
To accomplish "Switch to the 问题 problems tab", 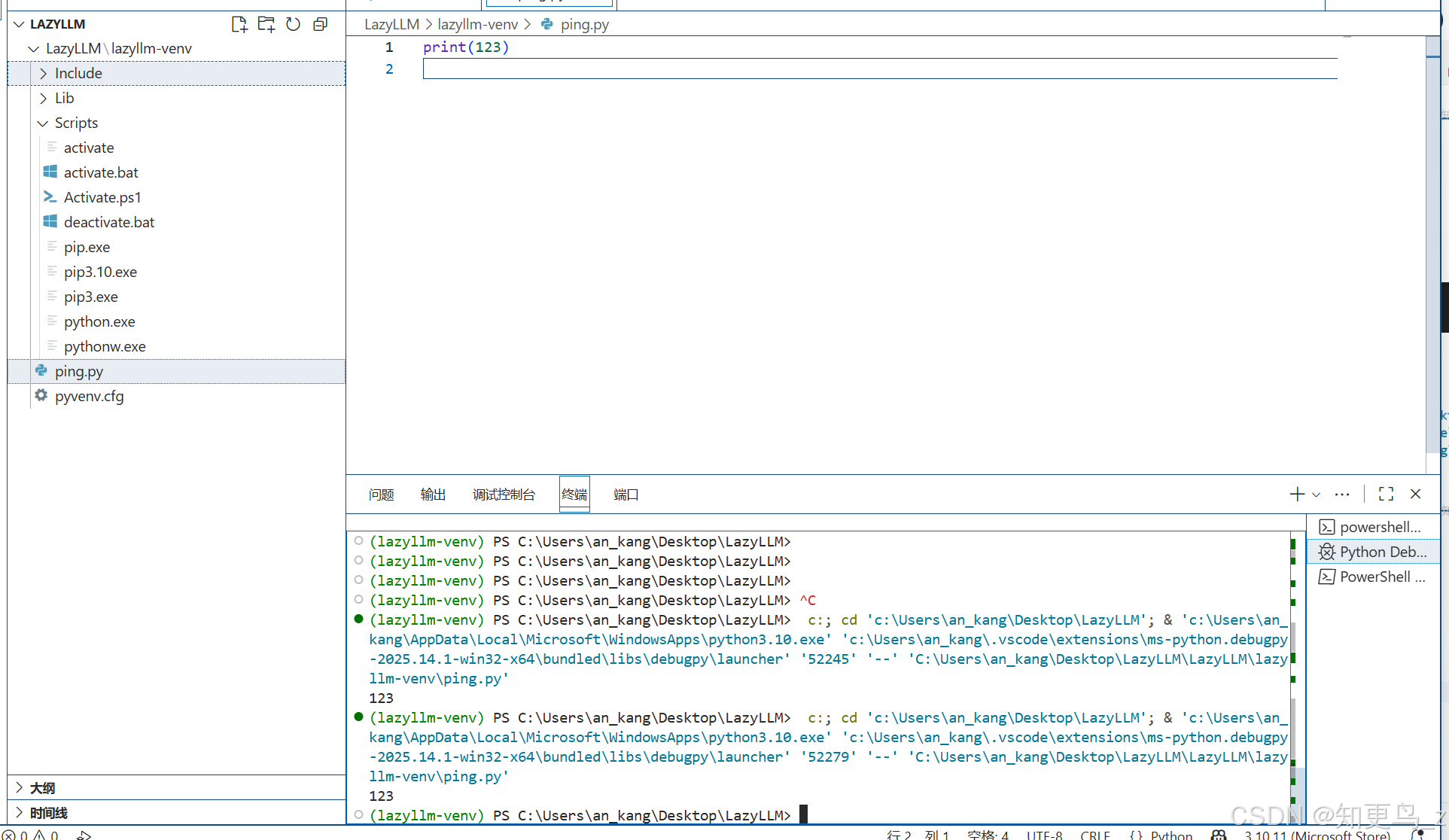I will (381, 495).
